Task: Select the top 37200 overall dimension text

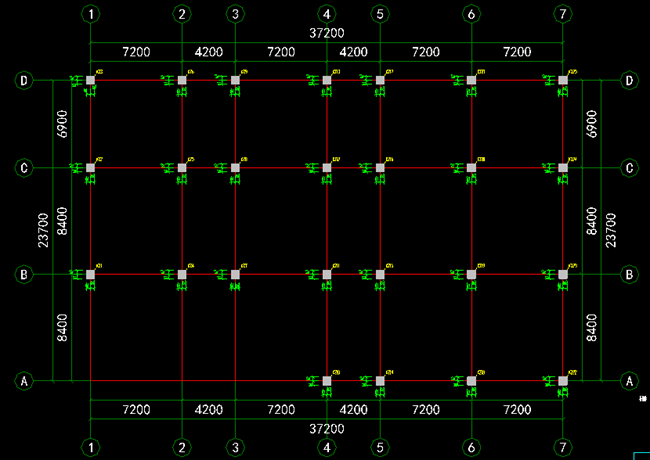Action: pyautogui.click(x=327, y=34)
